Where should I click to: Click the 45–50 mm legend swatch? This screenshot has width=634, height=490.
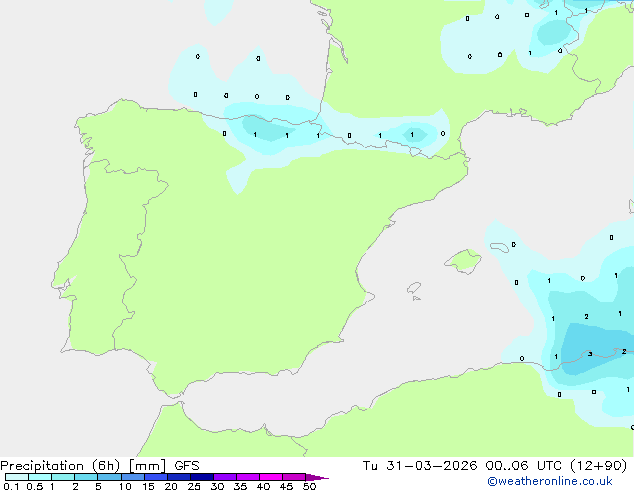point(294,477)
